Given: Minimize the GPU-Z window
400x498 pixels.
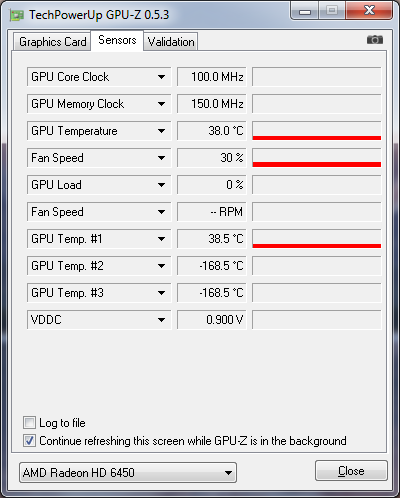Looking at the screenshot, I should click(305, 11).
